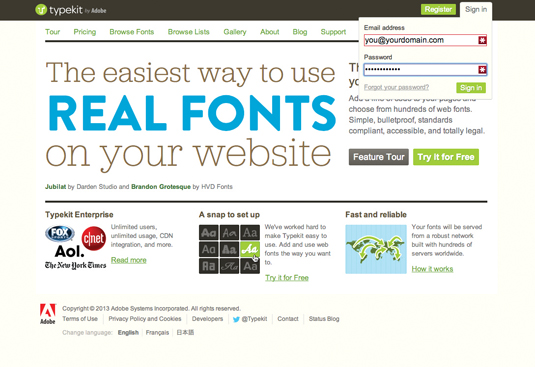Switch language to English

pyautogui.click(x=128, y=333)
